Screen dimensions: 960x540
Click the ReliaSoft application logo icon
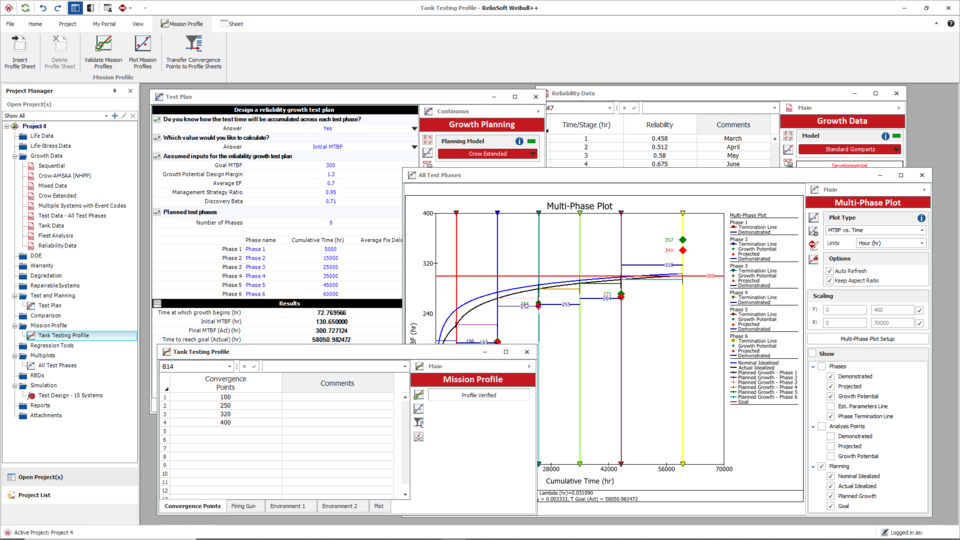tap(9, 8)
